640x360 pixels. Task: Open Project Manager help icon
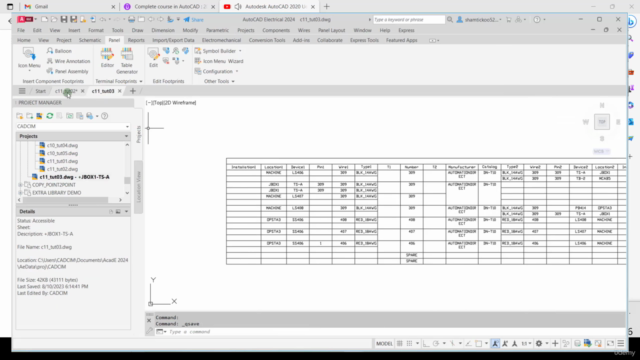coord(104,116)
